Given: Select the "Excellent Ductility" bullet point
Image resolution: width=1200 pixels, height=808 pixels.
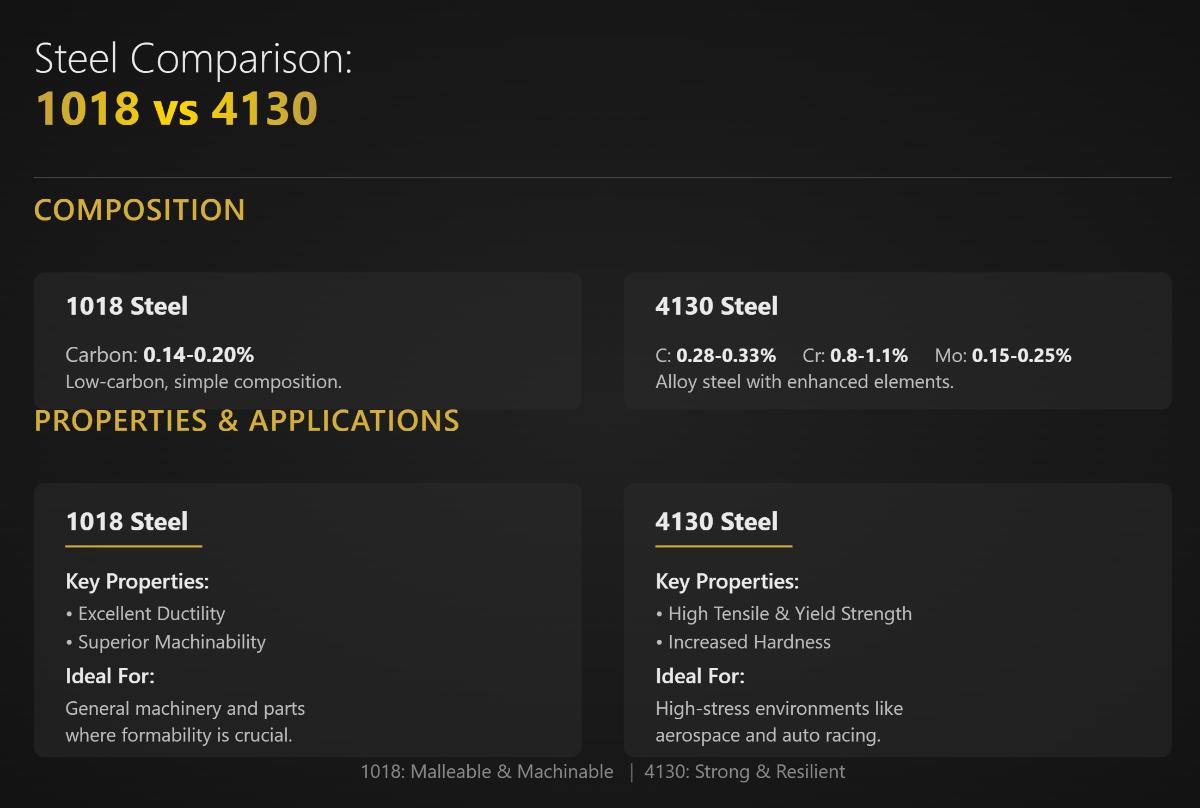Looking at the screenshot, I should 146,614.
